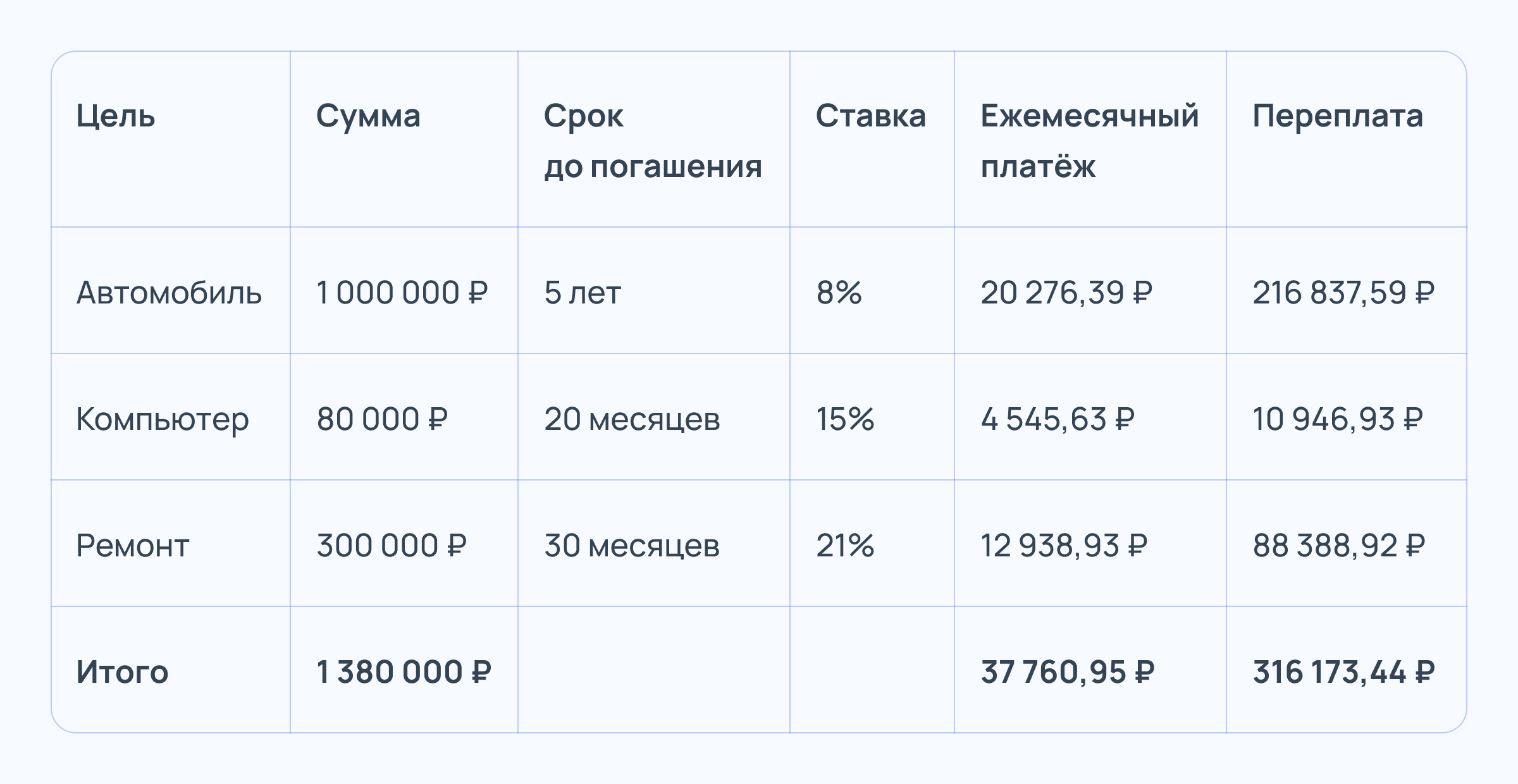Click the 30 месяцев term cell
The width and height of the screenshot is (1518, 784).
632,546
